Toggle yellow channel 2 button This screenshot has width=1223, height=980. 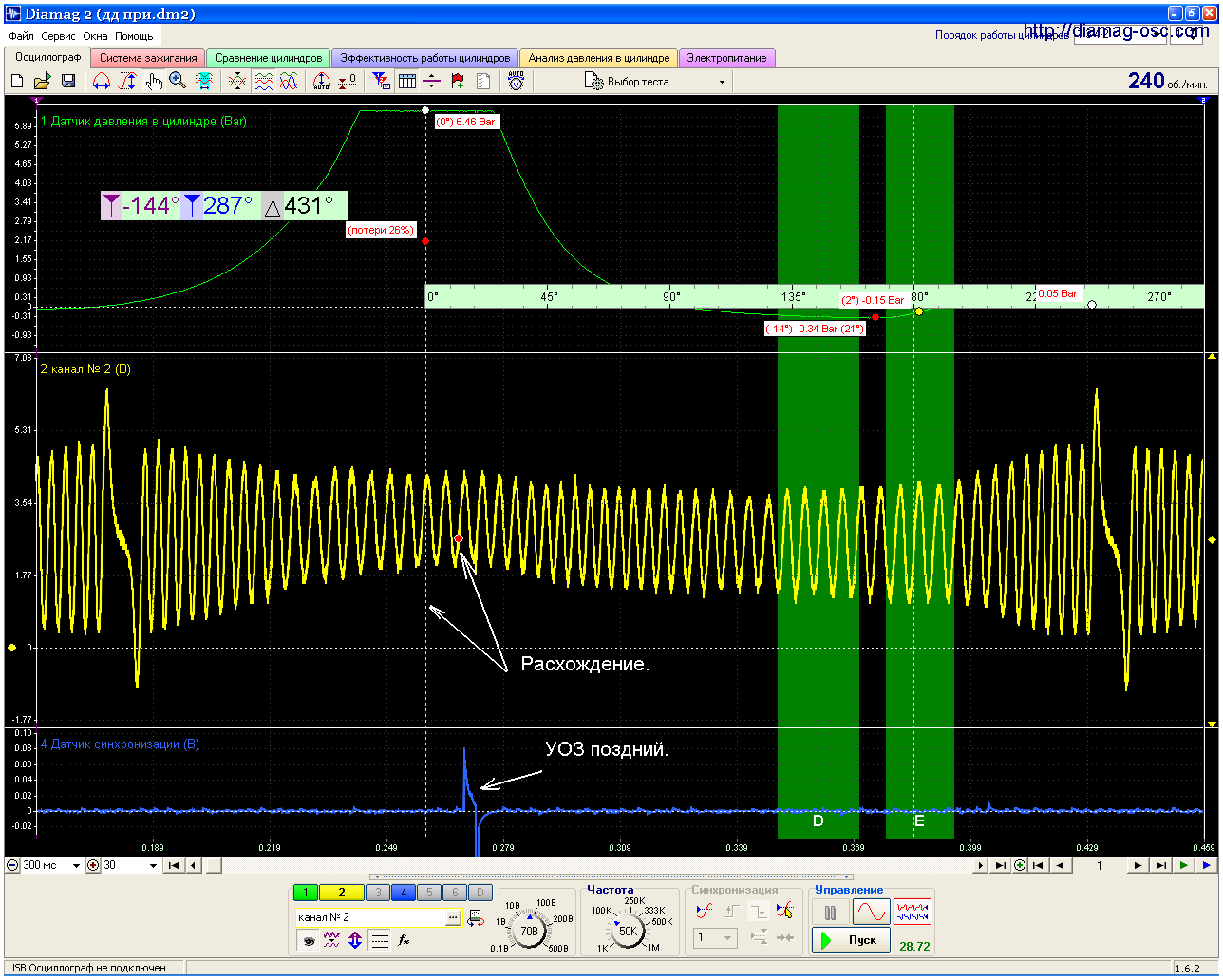pyautogui.click(x=342, y=893)
